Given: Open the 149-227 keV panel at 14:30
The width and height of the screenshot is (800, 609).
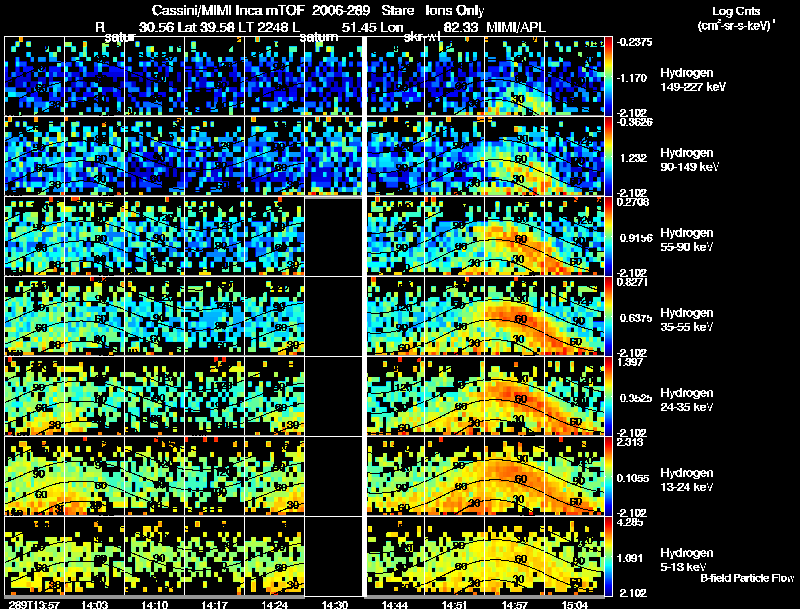Looking at the screenshot, I should [x=333, y=77].
